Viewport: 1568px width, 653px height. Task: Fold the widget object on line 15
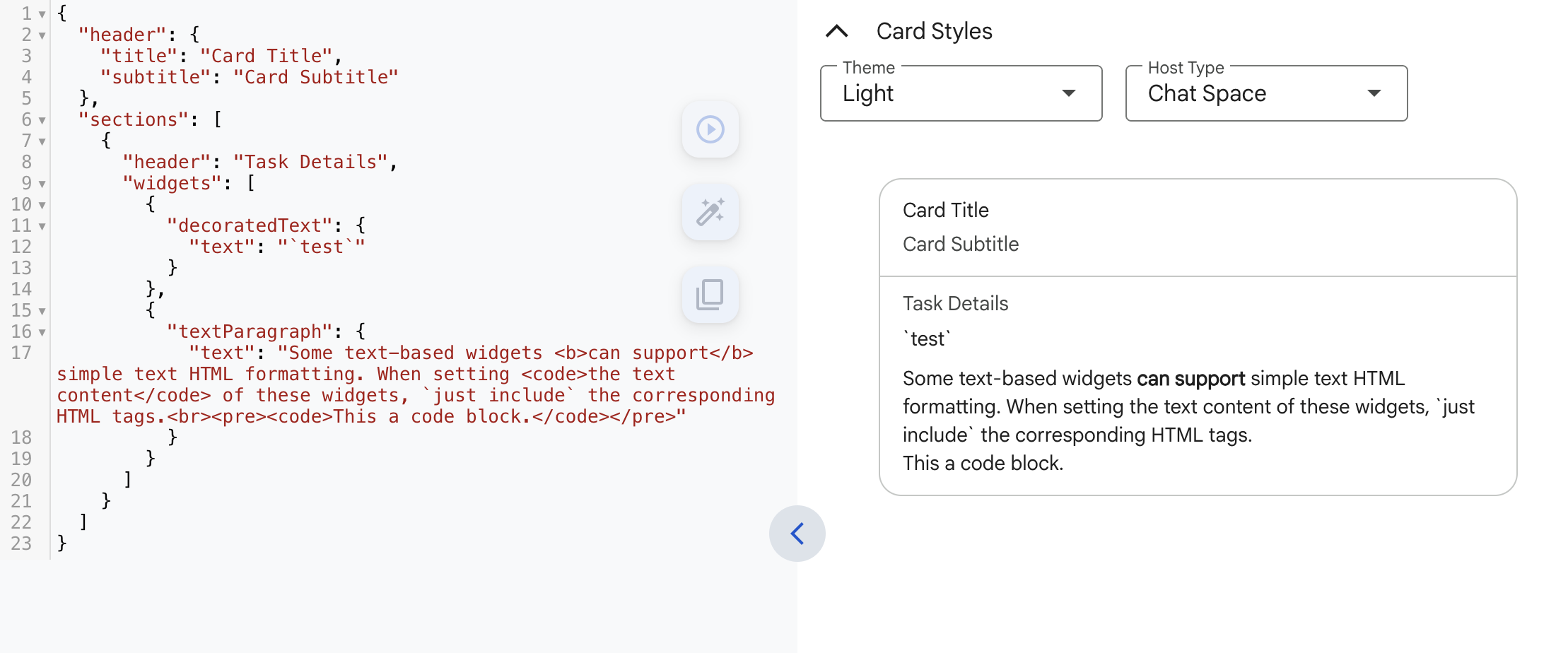(42, 311)
